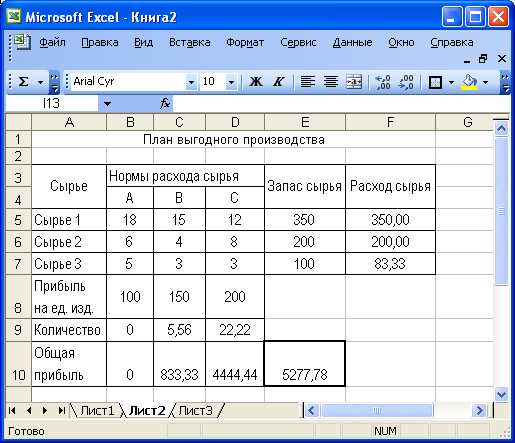Close the workbook Книга2 document window

502,59
